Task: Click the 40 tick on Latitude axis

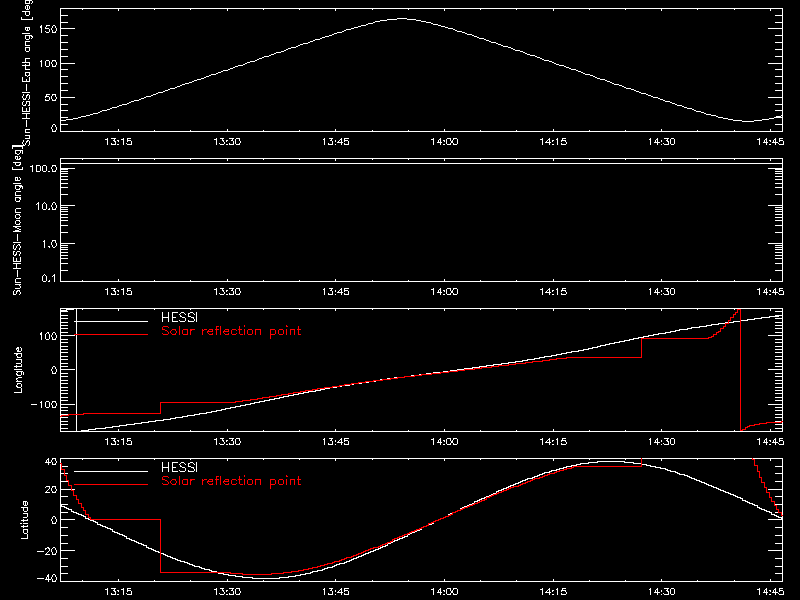Action: pos(51,462)
